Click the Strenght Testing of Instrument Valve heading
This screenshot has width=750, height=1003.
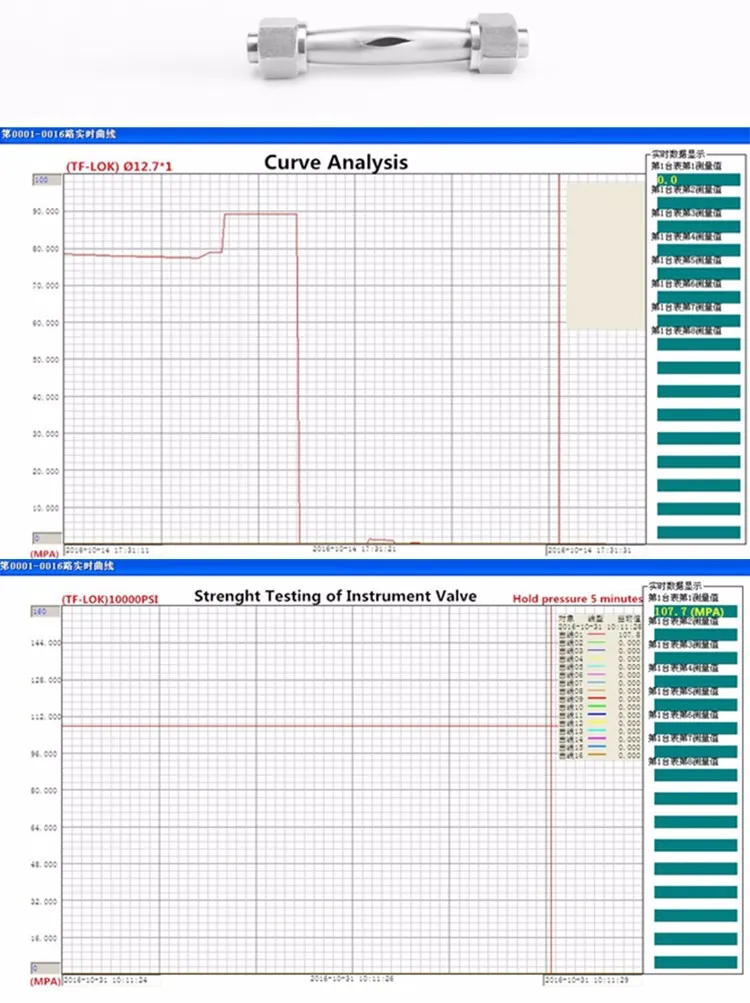click(335, 596)
